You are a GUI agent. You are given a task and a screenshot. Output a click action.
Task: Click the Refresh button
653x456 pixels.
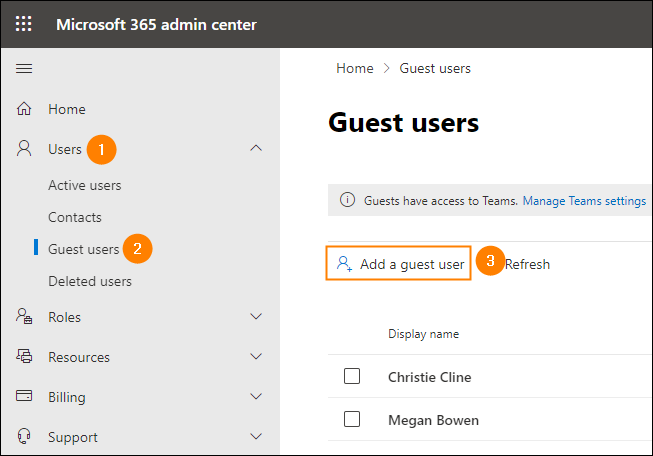point(527,264)
